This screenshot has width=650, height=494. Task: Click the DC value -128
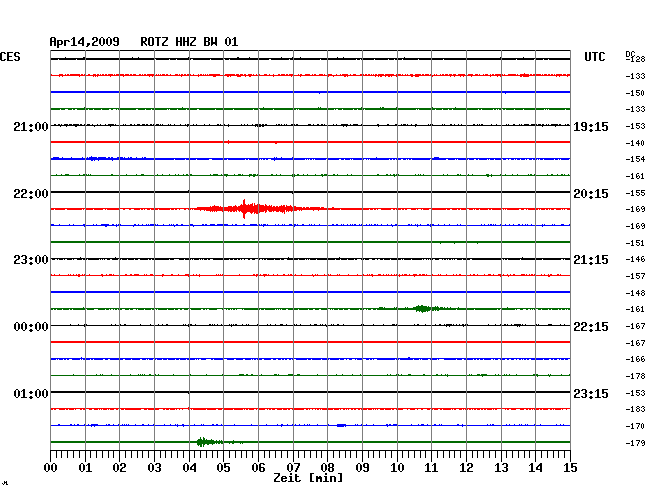(x=636, y=59)
